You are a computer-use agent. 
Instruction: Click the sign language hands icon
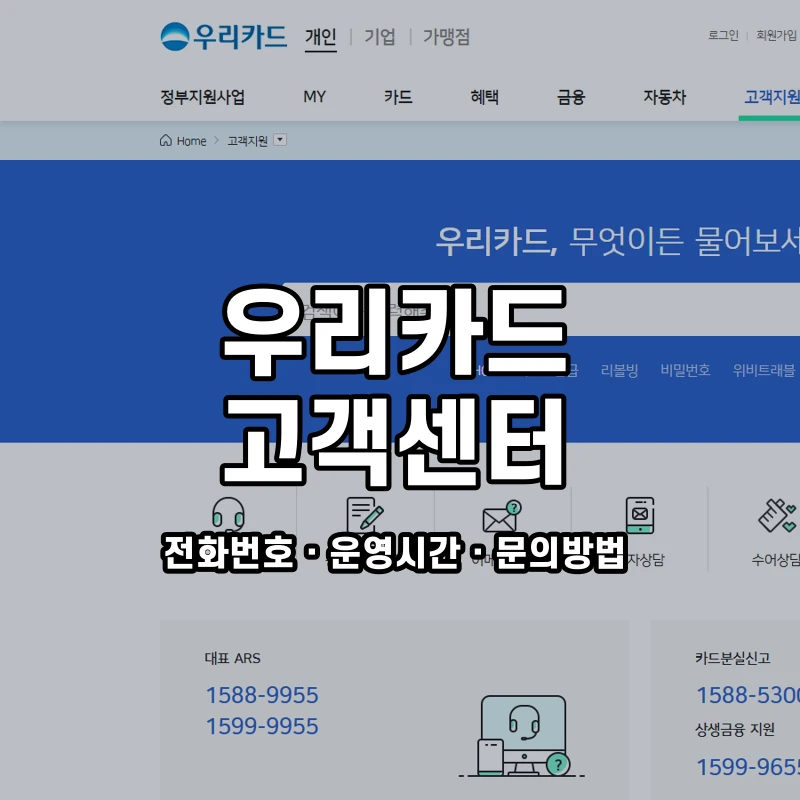pos(777,516)
